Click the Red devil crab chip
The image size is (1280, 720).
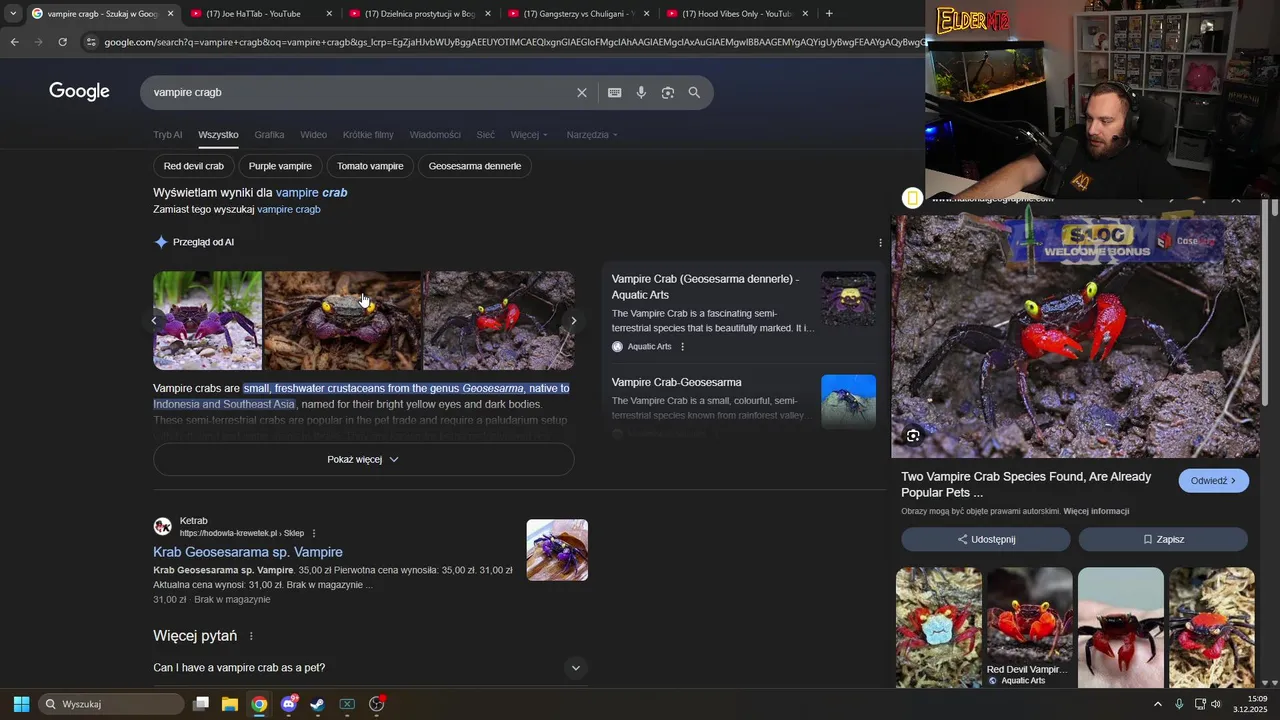[x=194, y=166]
